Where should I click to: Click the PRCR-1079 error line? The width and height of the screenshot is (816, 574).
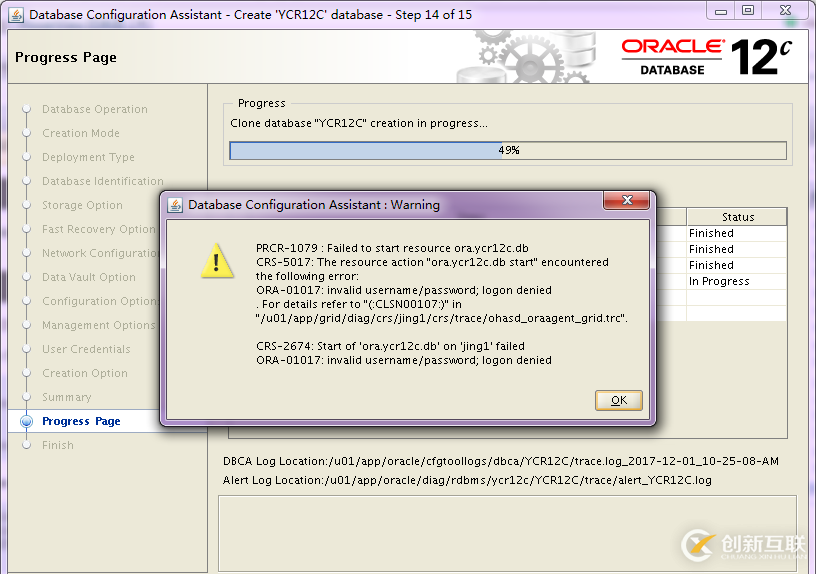(392, 248)
